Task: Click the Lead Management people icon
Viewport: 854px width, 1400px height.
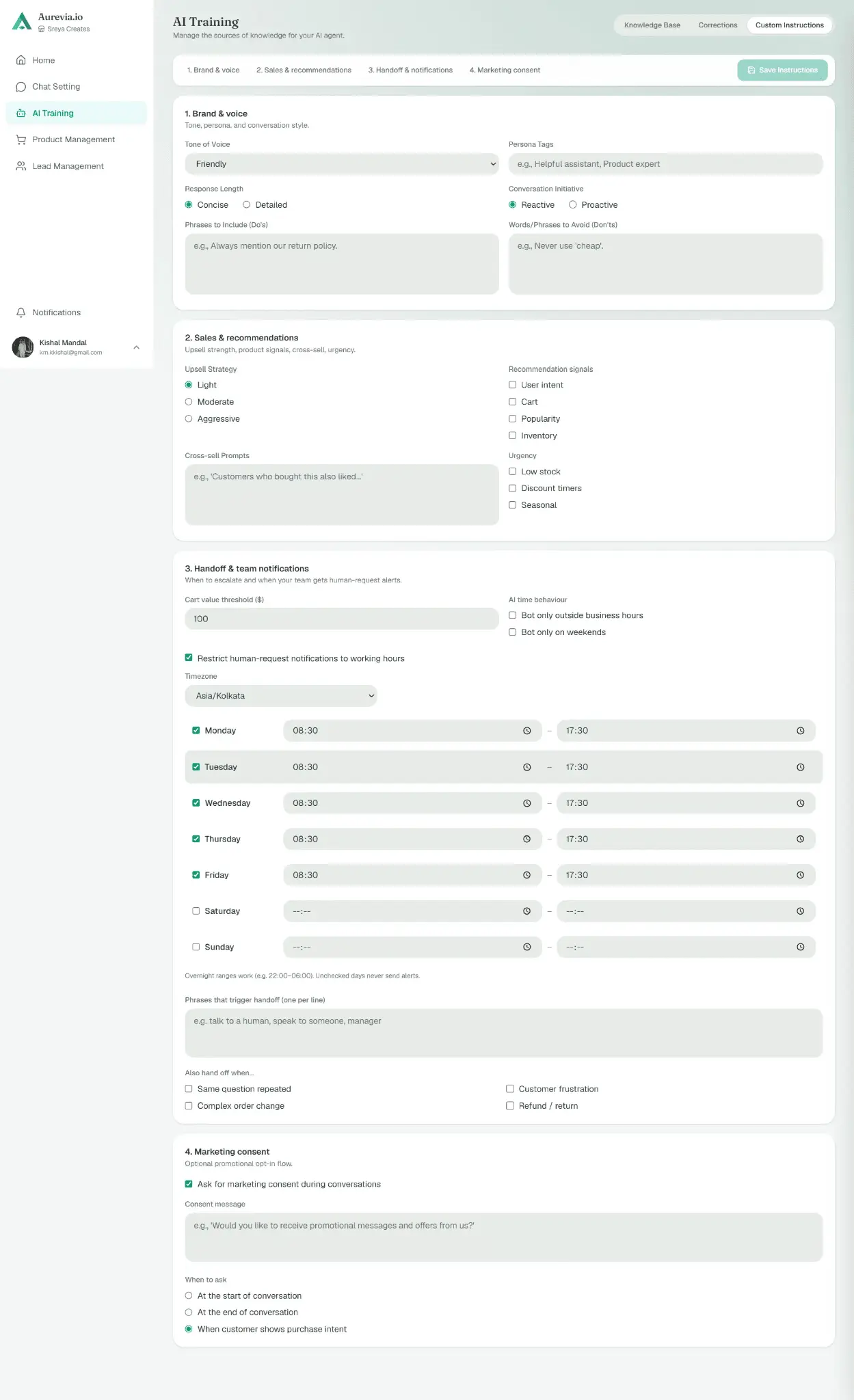Action: tap(21, 166)
